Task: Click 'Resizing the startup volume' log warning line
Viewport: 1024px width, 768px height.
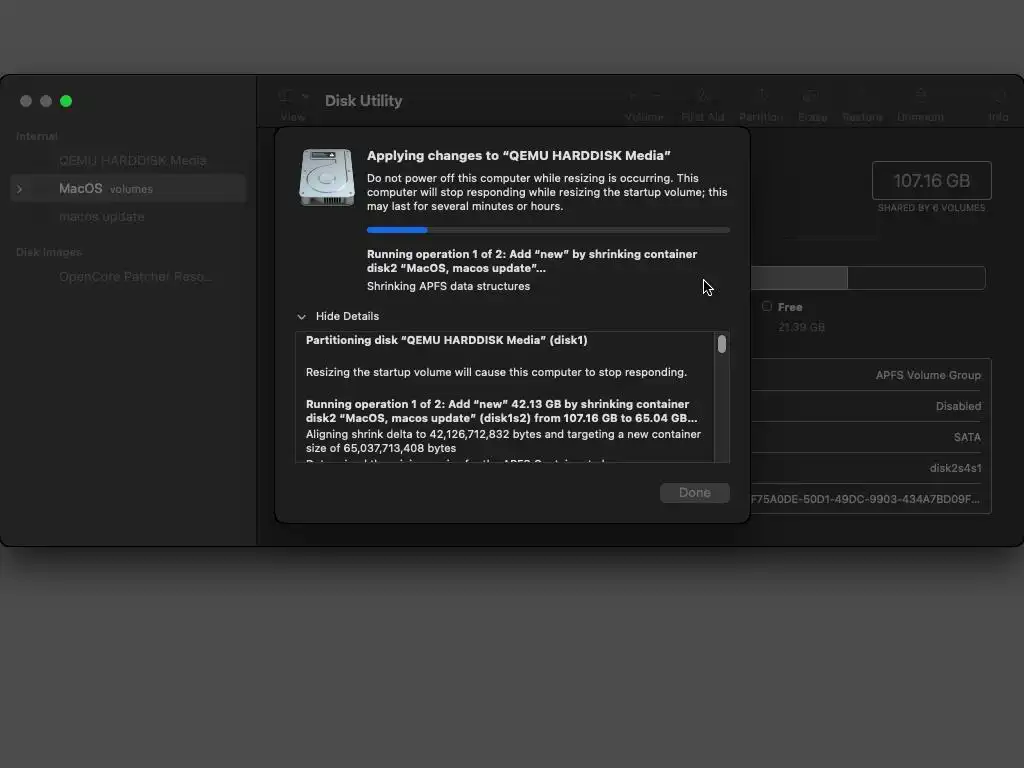Action: pyautogui.click(x=496, y=372)
